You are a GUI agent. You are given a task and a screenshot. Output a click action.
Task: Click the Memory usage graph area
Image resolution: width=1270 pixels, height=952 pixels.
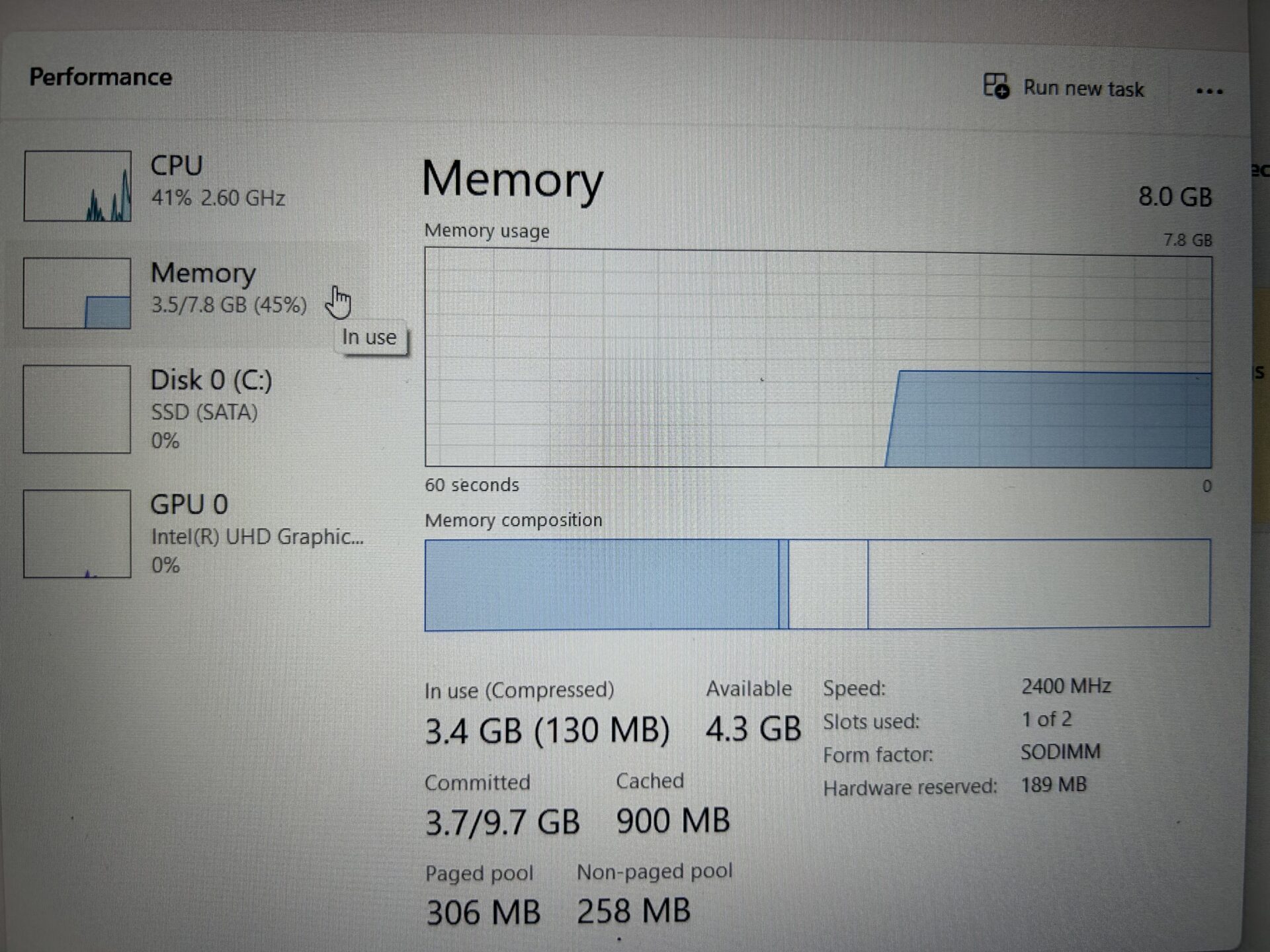click(x=818, y=358)
